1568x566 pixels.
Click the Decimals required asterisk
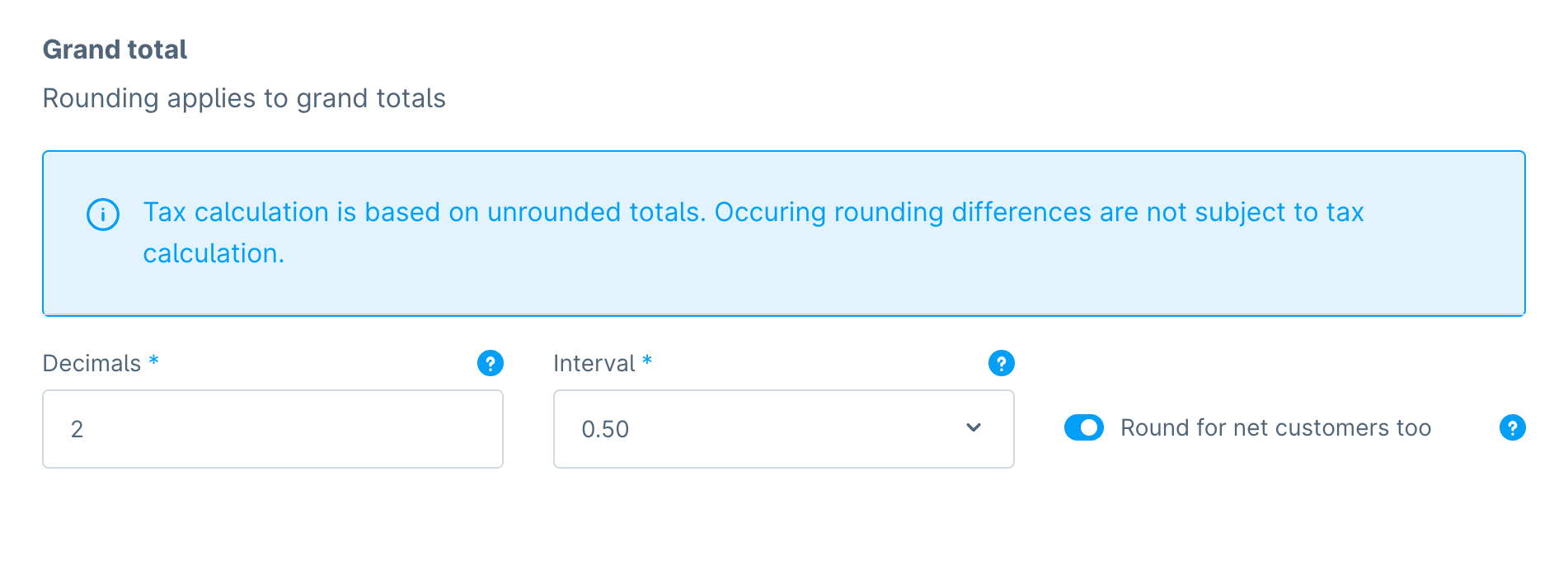[x=154, y=361]
